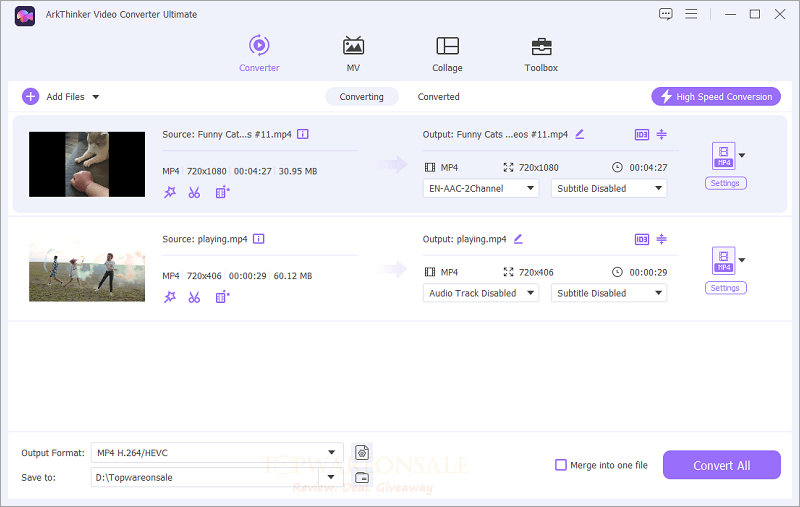The height and width of the screenshot is (507, 800).
Task: Click the 720x406 output resolution
Action: tap(536, 272)
